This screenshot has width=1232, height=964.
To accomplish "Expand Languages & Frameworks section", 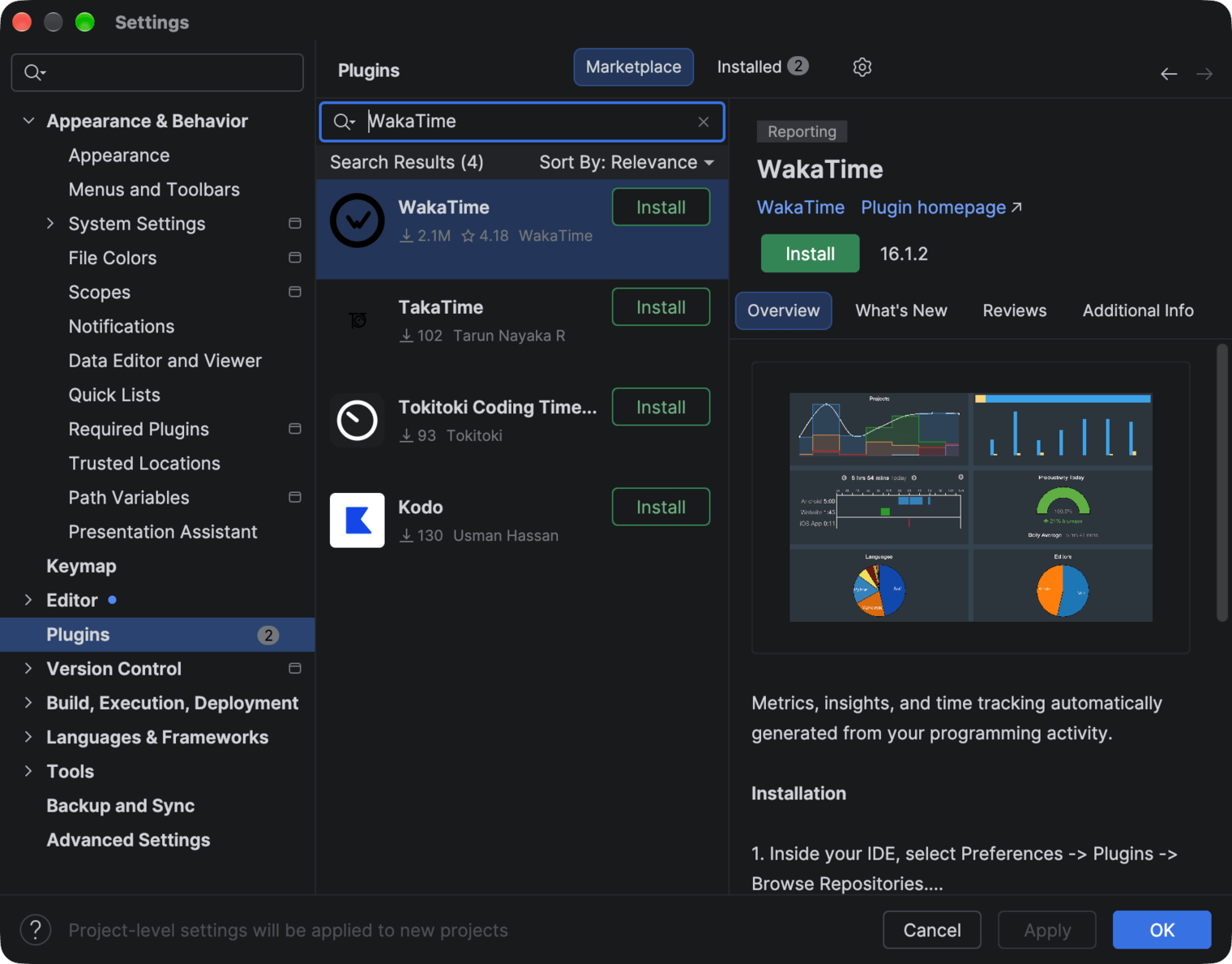I will point(29,737).
